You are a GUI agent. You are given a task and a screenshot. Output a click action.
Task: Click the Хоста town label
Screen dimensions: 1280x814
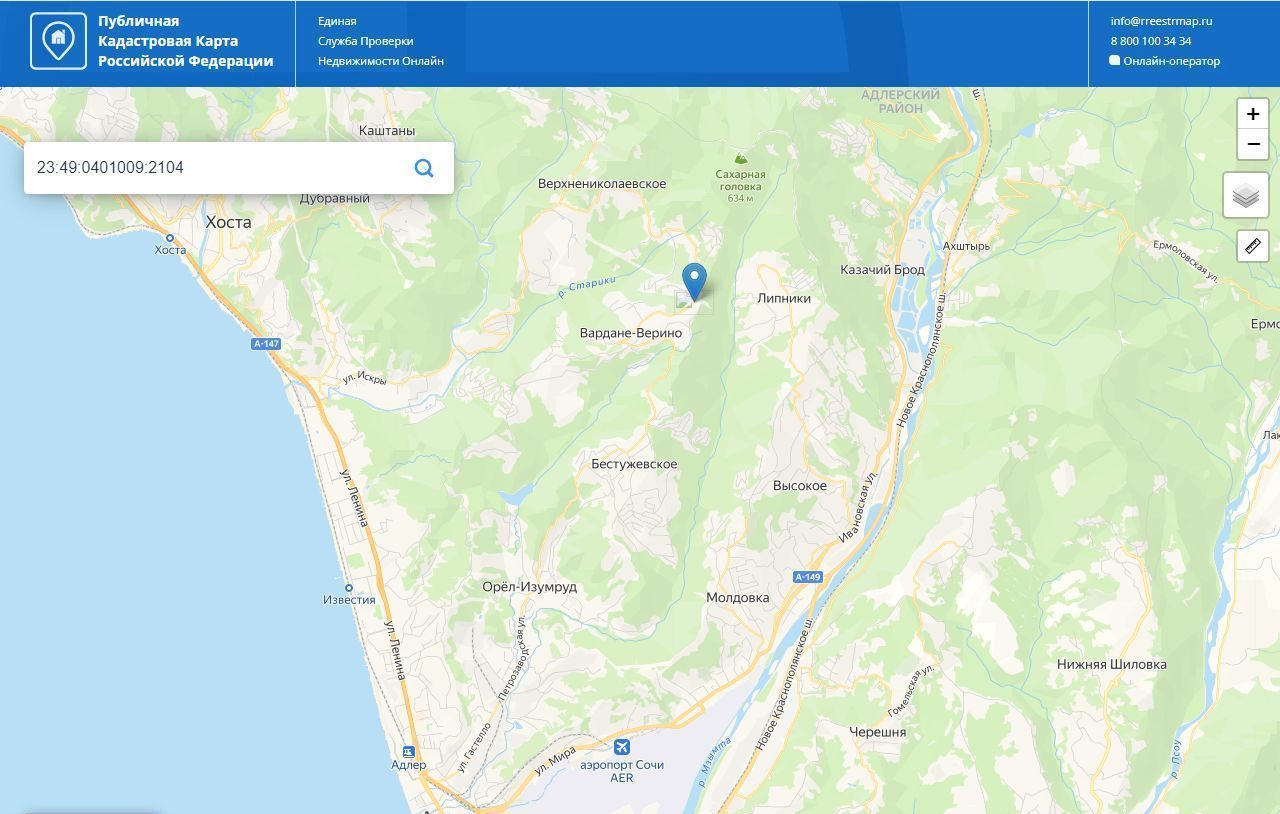coord(228,222)
